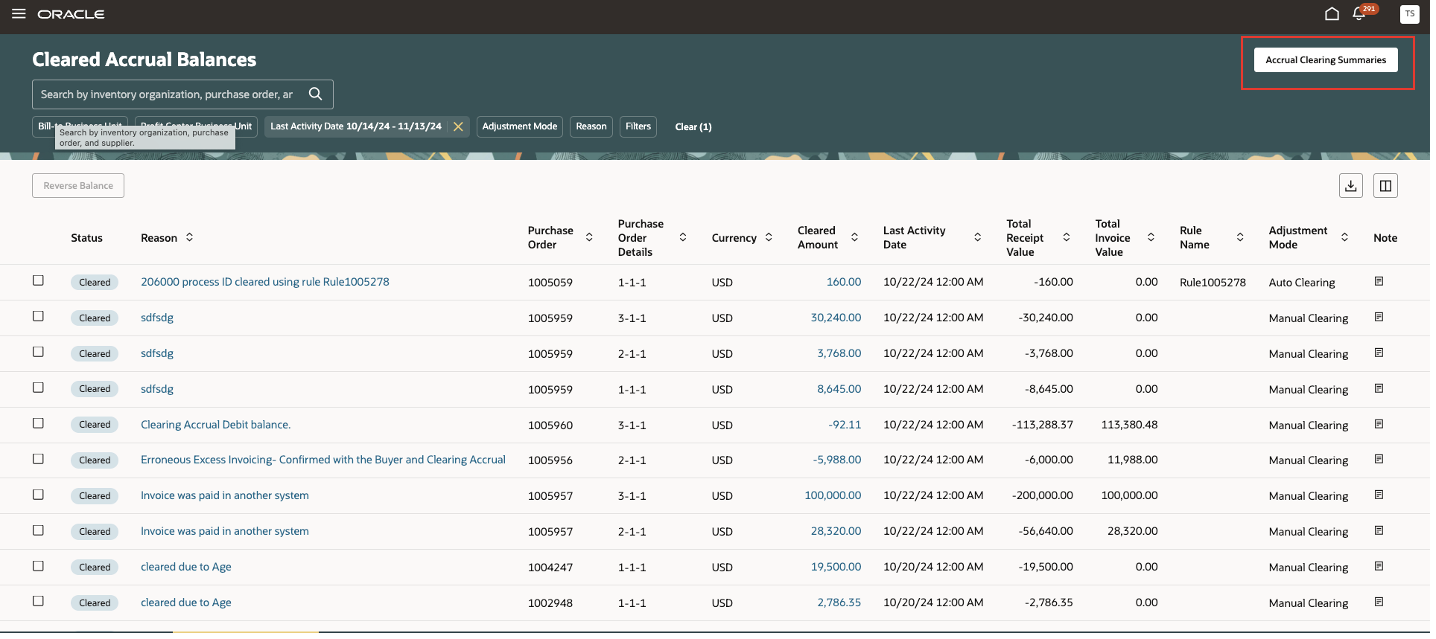Sort by Purchase Order column header

(589, 238)
